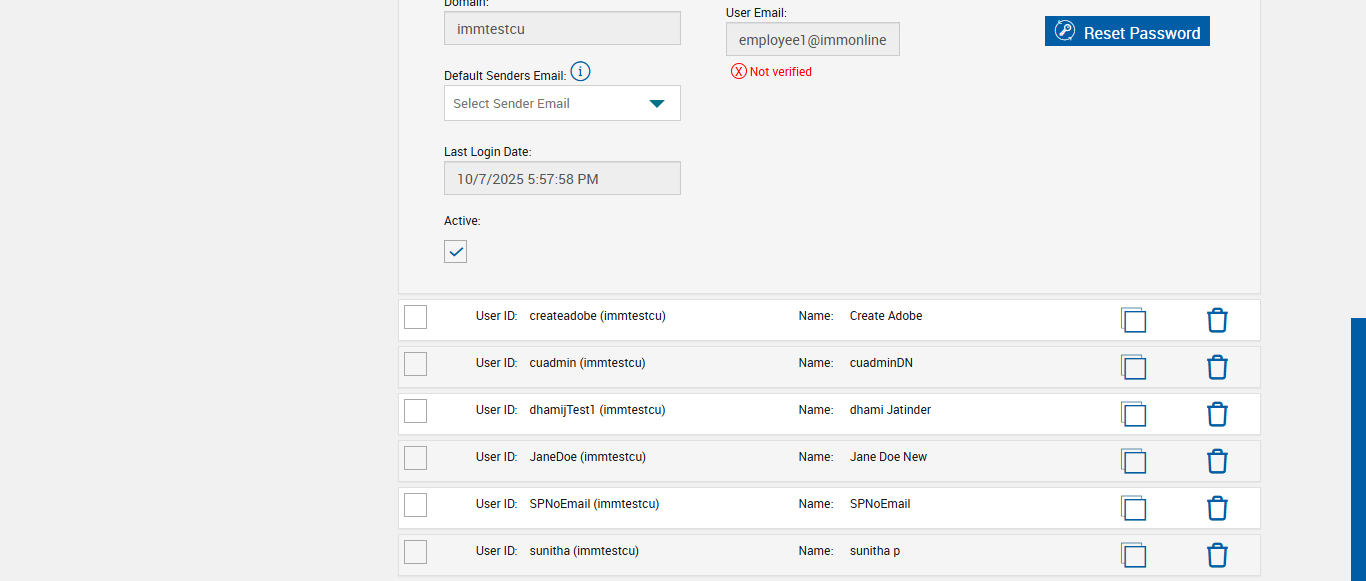Delete the sunitha user row
The height and width of the screenshot is (581, 1366).
click(1216, 555)
